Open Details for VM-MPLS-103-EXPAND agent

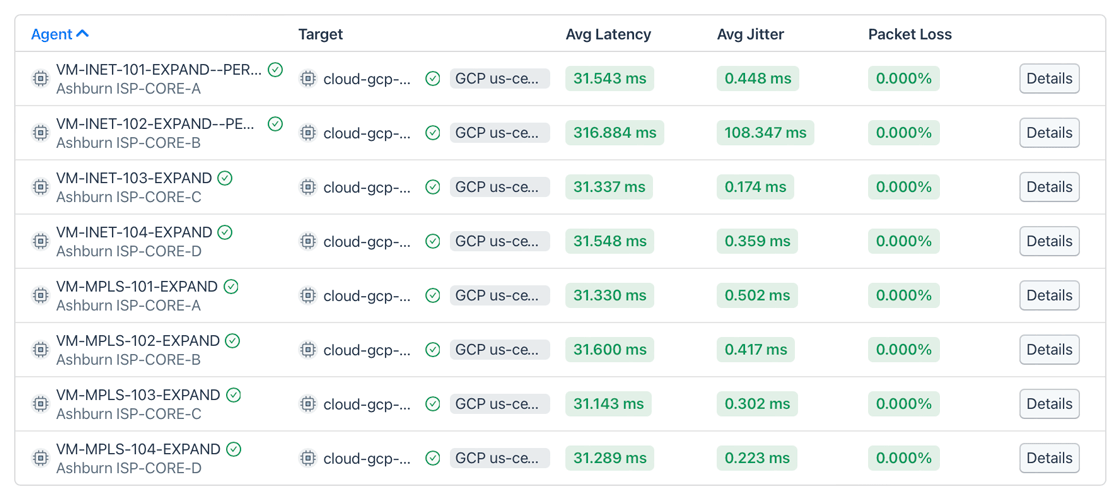[x=1049, y=404]
